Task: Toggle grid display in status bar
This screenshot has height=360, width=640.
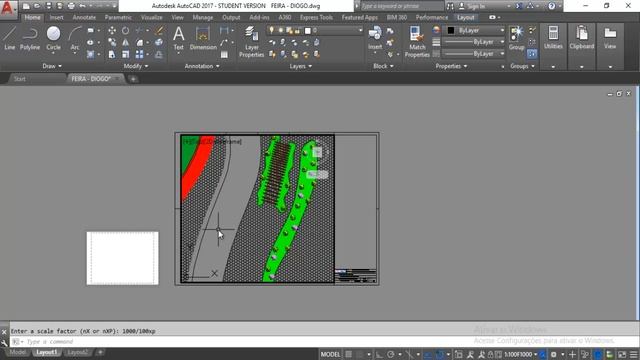Action: tap(348, 354)
